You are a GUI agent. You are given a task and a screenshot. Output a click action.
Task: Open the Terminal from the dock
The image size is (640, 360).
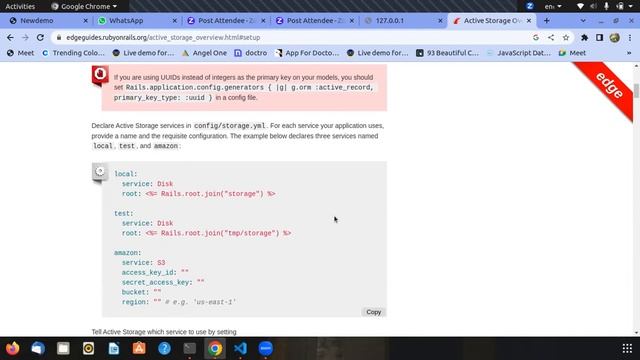pos(190,348)
